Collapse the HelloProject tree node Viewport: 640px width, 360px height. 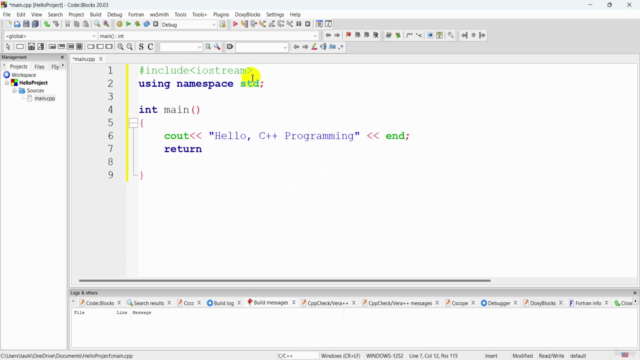click(7, 83)
